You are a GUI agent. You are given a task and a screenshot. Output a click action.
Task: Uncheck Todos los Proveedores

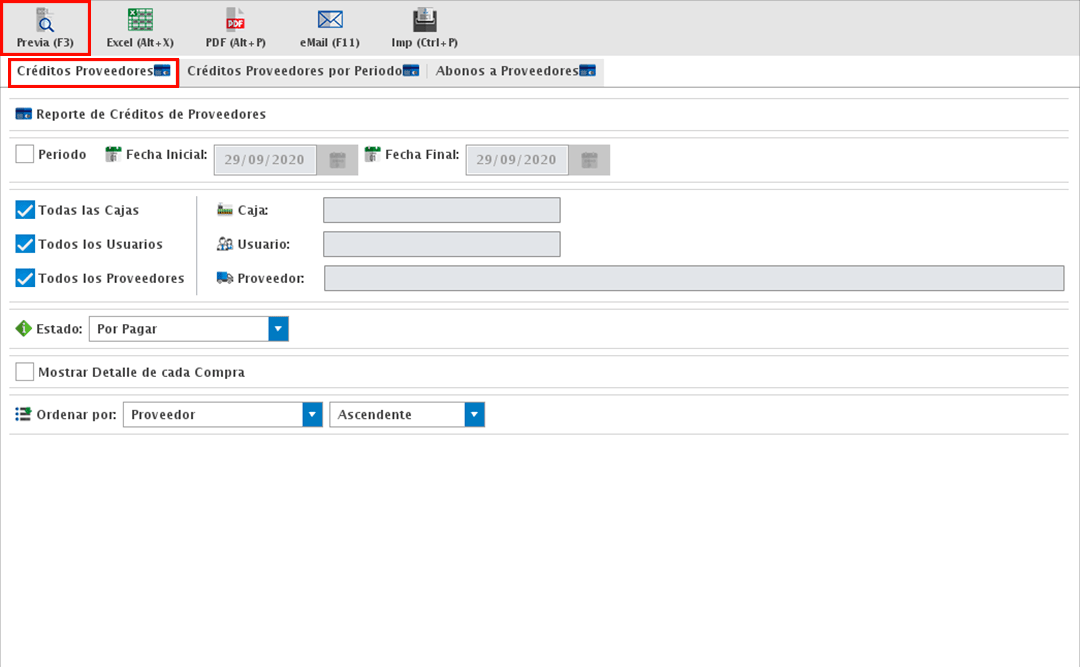[x=25, y=278]
